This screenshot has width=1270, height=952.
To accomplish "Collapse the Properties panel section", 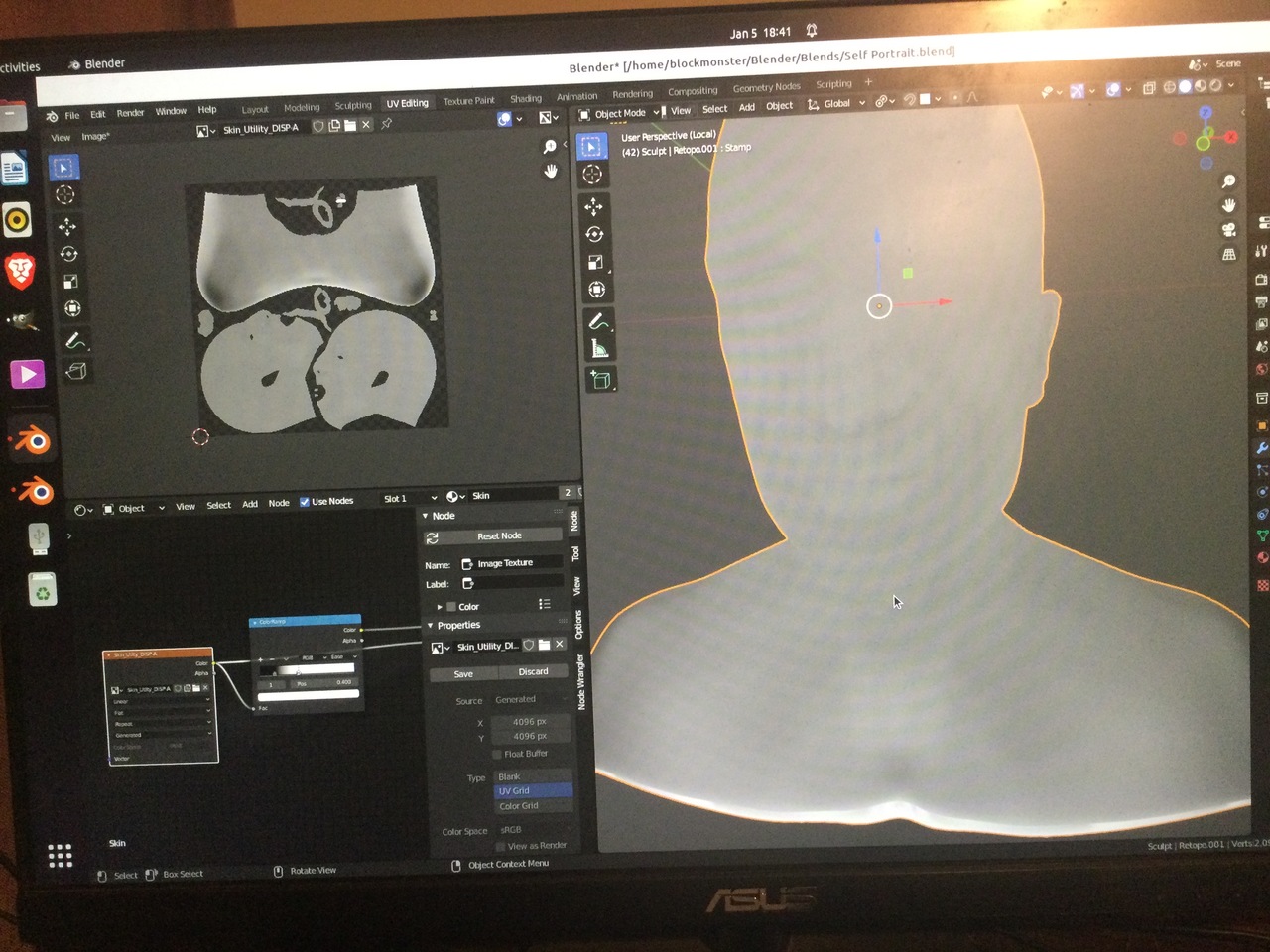I will point(430,626).
